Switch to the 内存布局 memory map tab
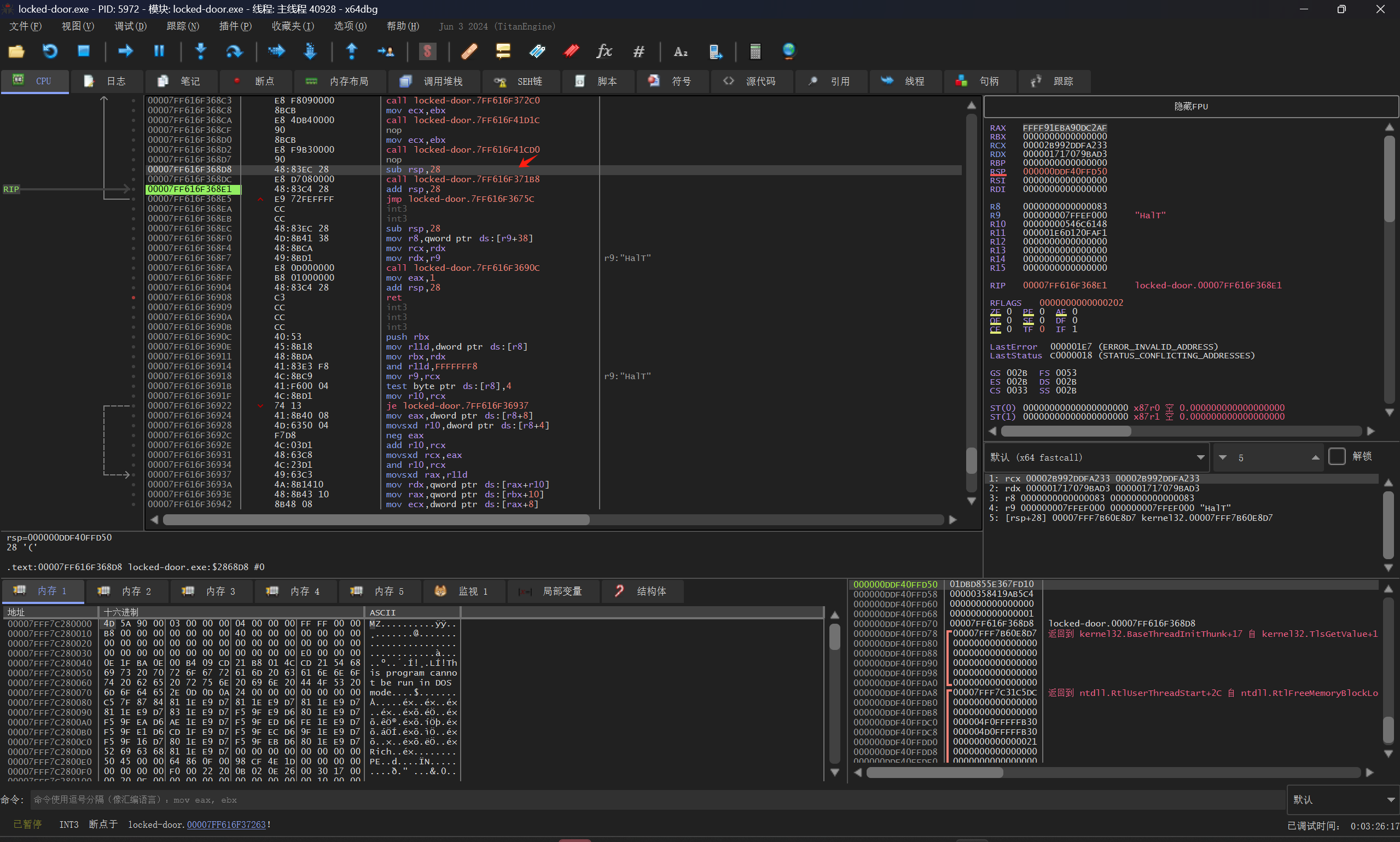Viewport: 1400px width, 842px height. click(340, 81)
